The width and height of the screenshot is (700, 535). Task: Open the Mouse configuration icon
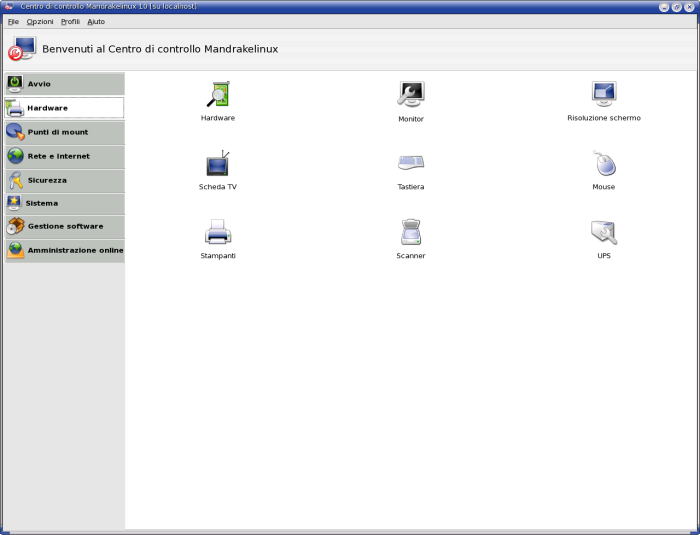click(x=604, y=164)
